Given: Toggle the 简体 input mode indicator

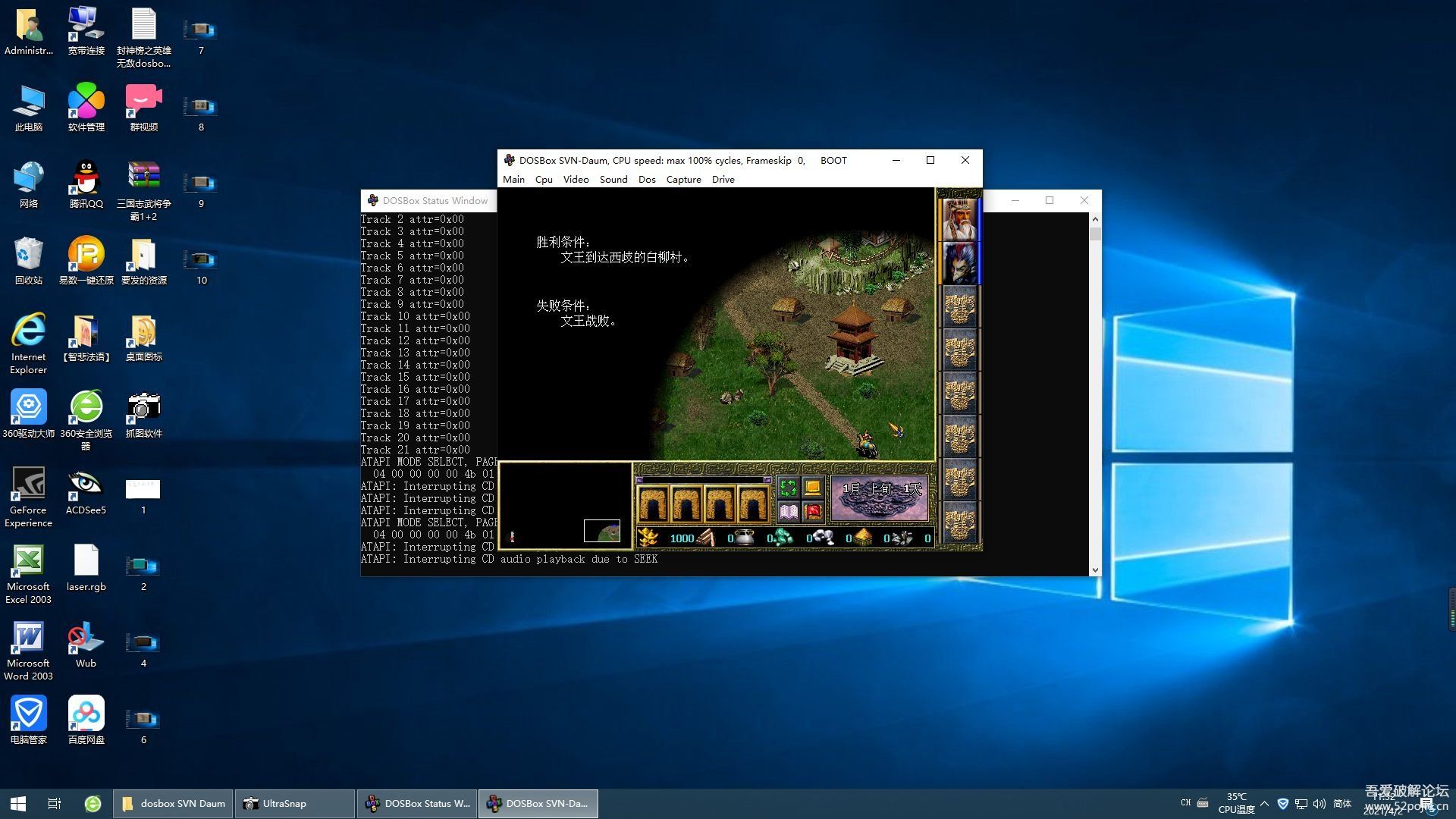Looking at the screenshot, I should pos(1342,804).
